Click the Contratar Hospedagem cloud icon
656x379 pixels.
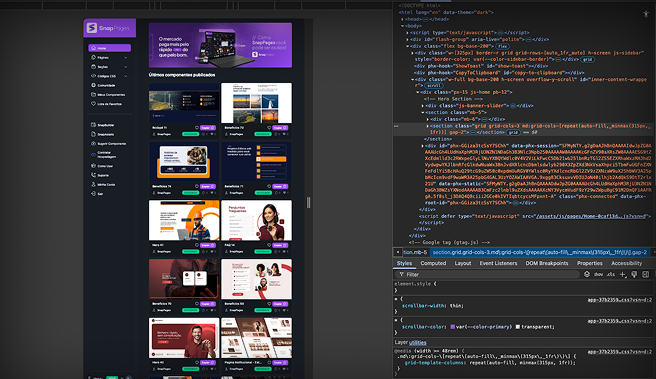93,154
